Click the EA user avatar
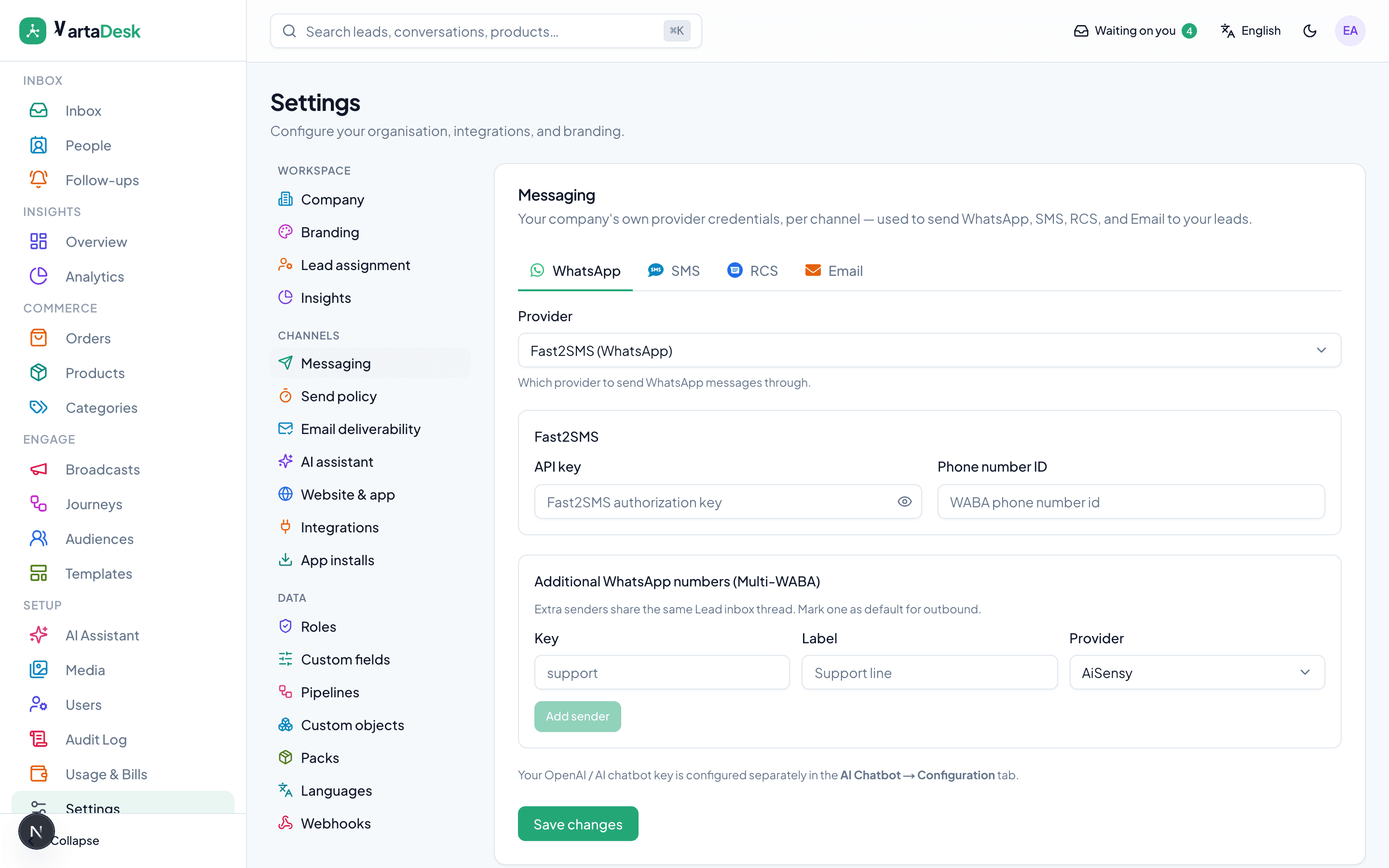Screen dimensions: 1389x868 (x=1350, y=31)
